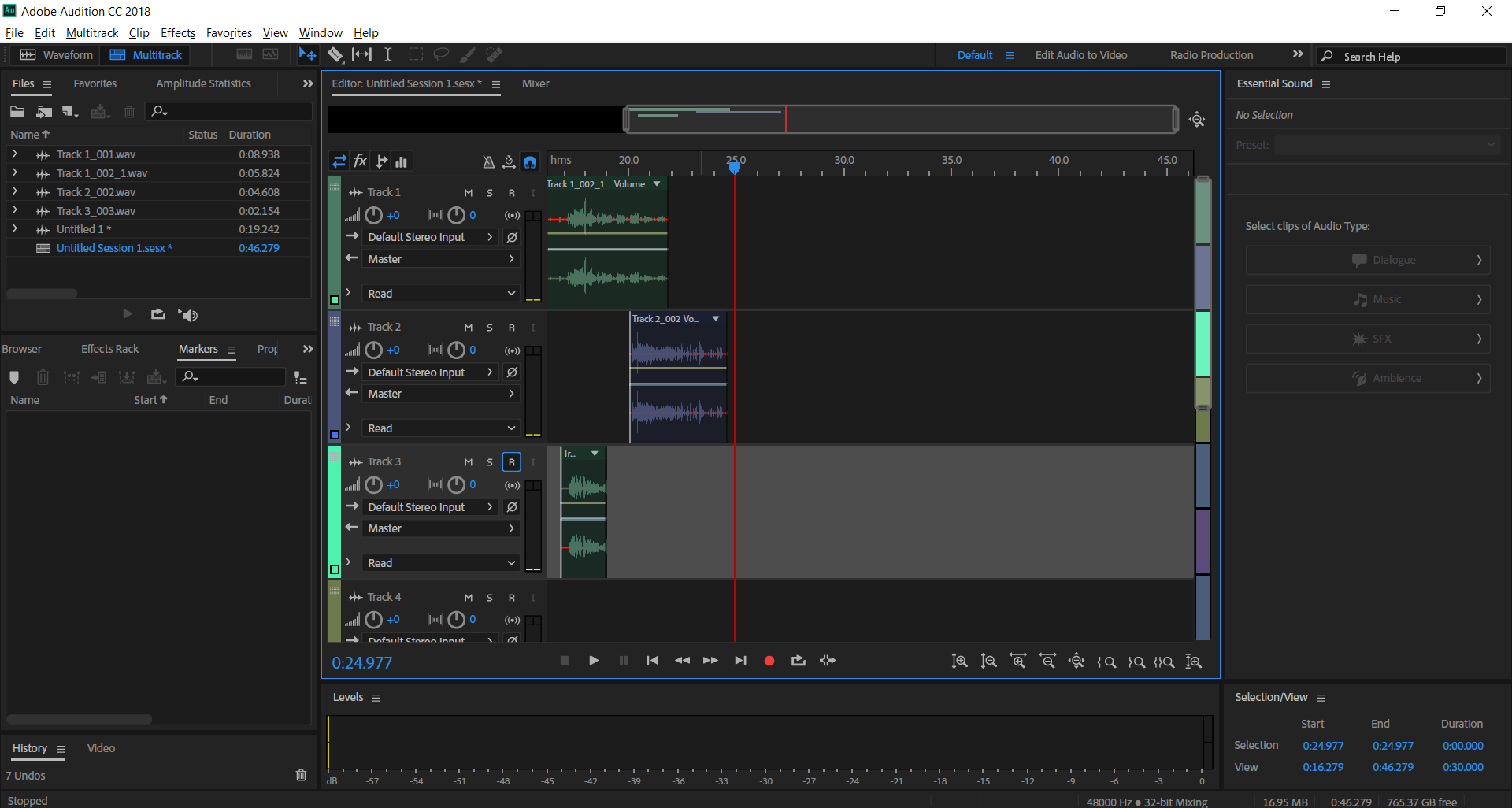Enable the metronome in the editor
The image size is (1512, 808).
point(488,161)
